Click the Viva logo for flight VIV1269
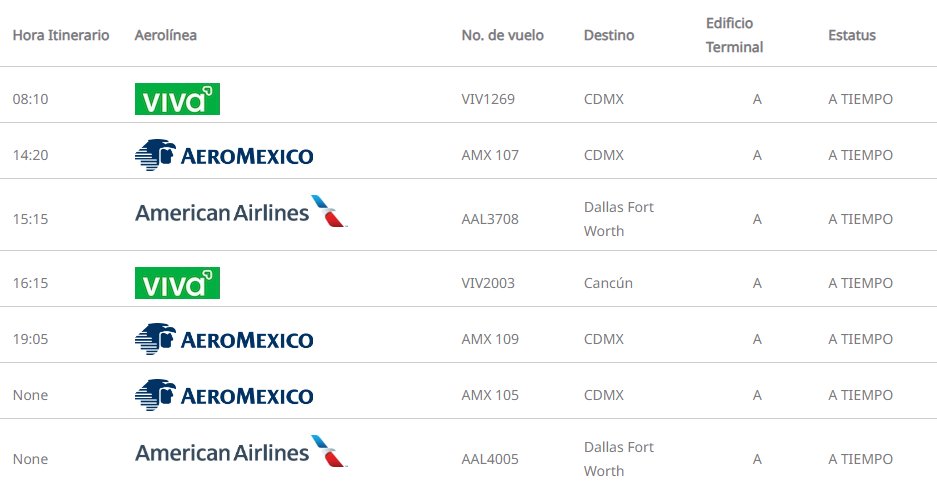 (x=177, y=99)
